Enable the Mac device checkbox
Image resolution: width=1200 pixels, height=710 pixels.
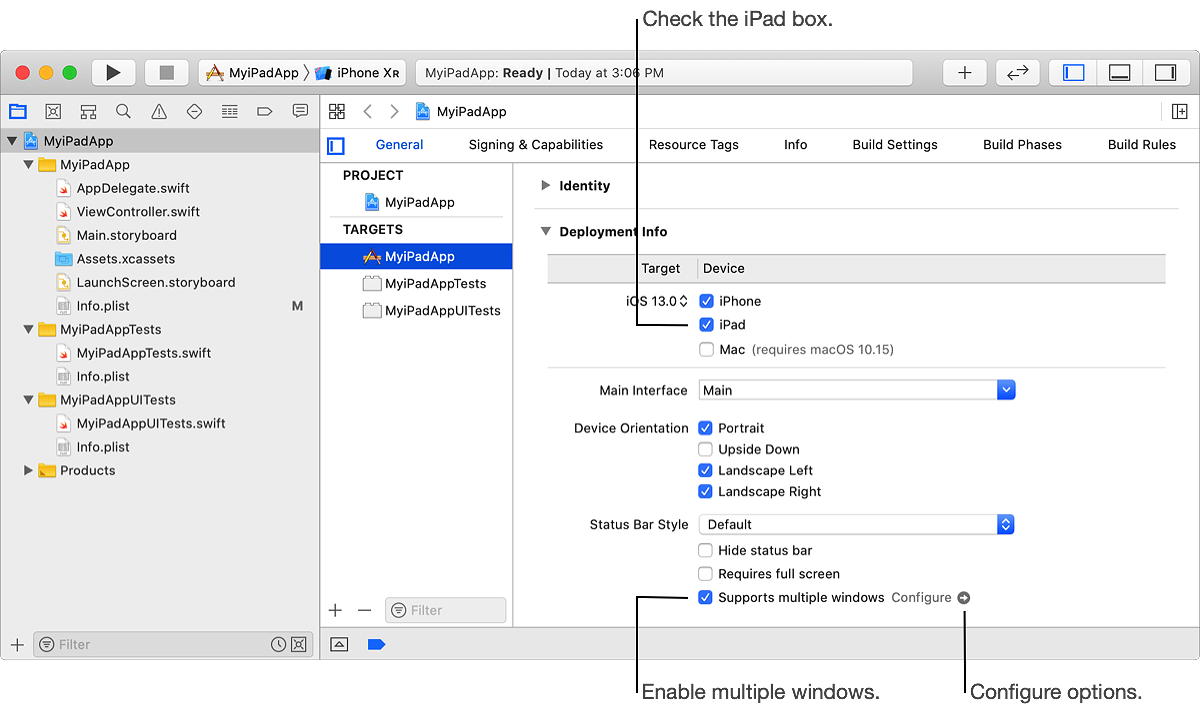707,350
